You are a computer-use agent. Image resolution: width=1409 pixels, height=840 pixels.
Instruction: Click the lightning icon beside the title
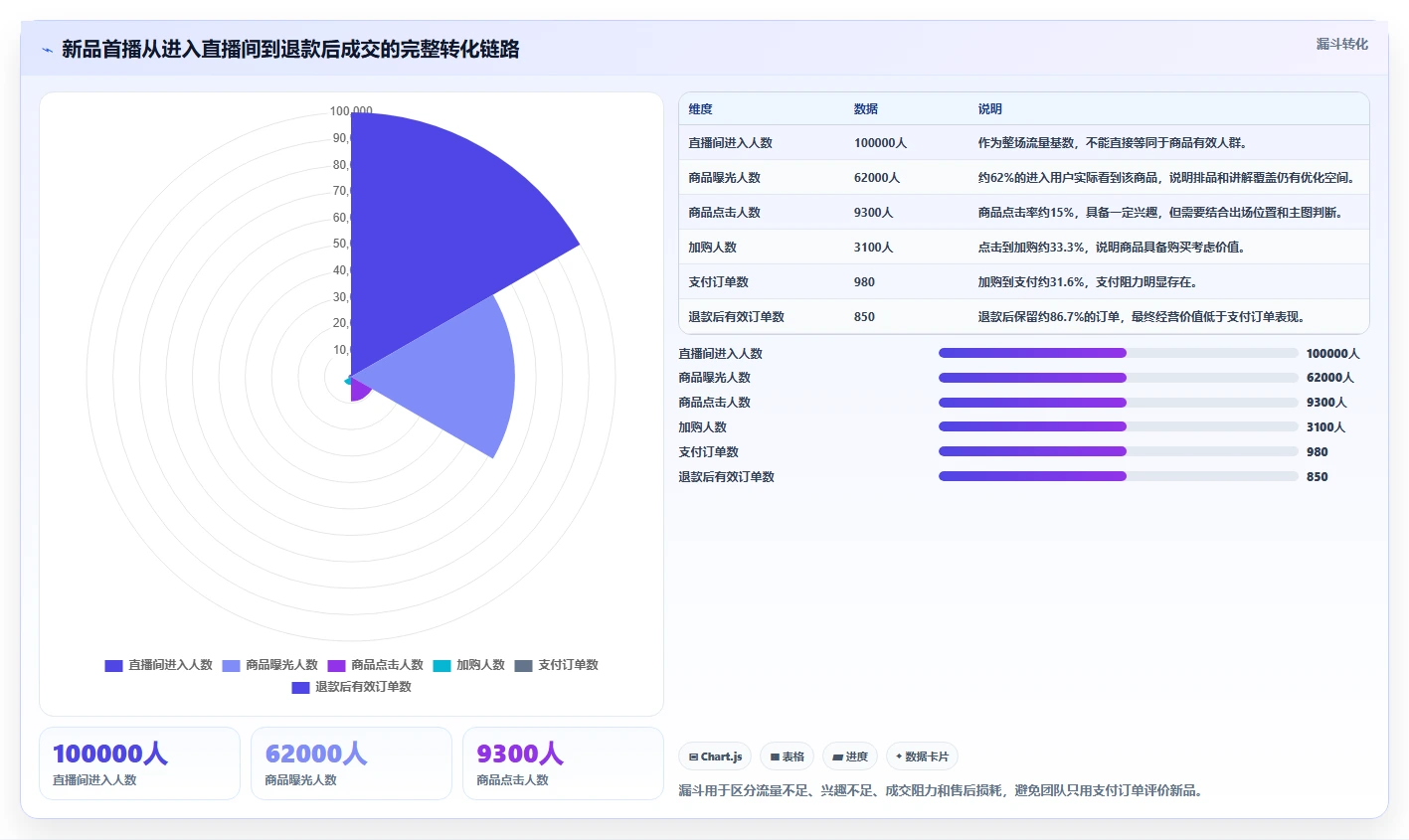(x=47, y=50)
